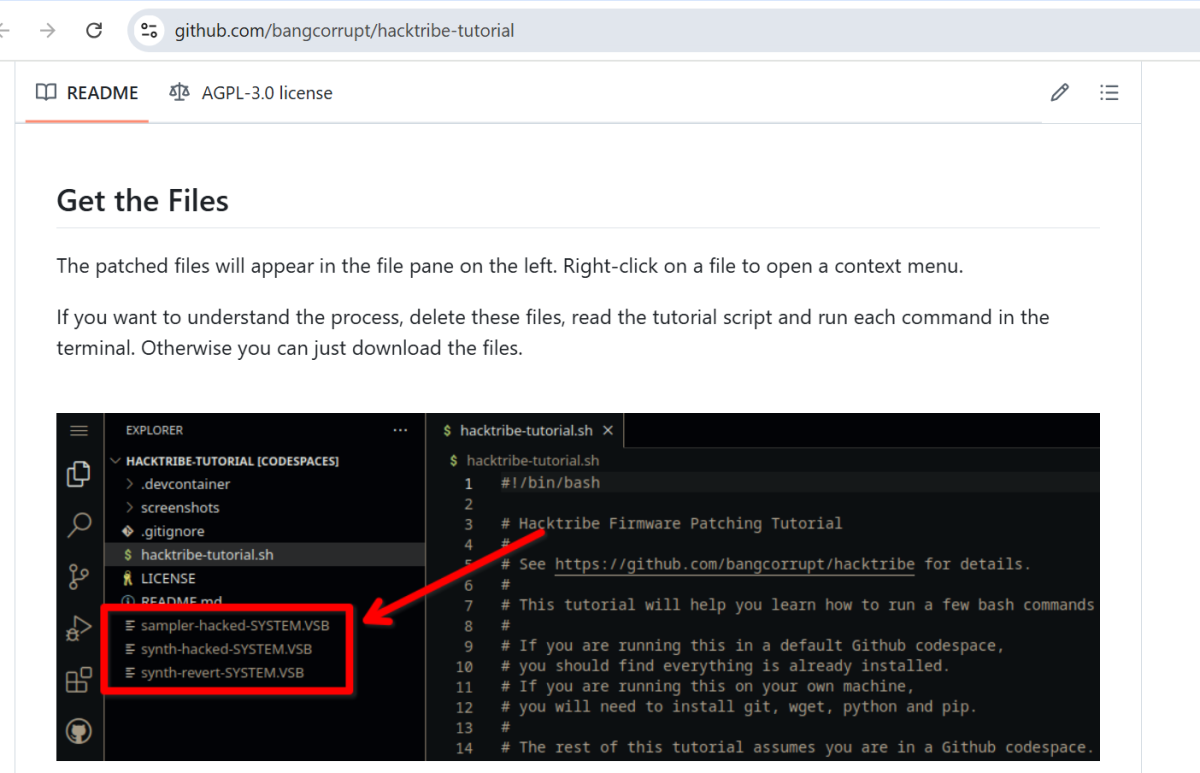Image resolution: width=1200 pixels, height=773 pixels.
Task: Open the README outline list icon
Action: pos(1109,93)
